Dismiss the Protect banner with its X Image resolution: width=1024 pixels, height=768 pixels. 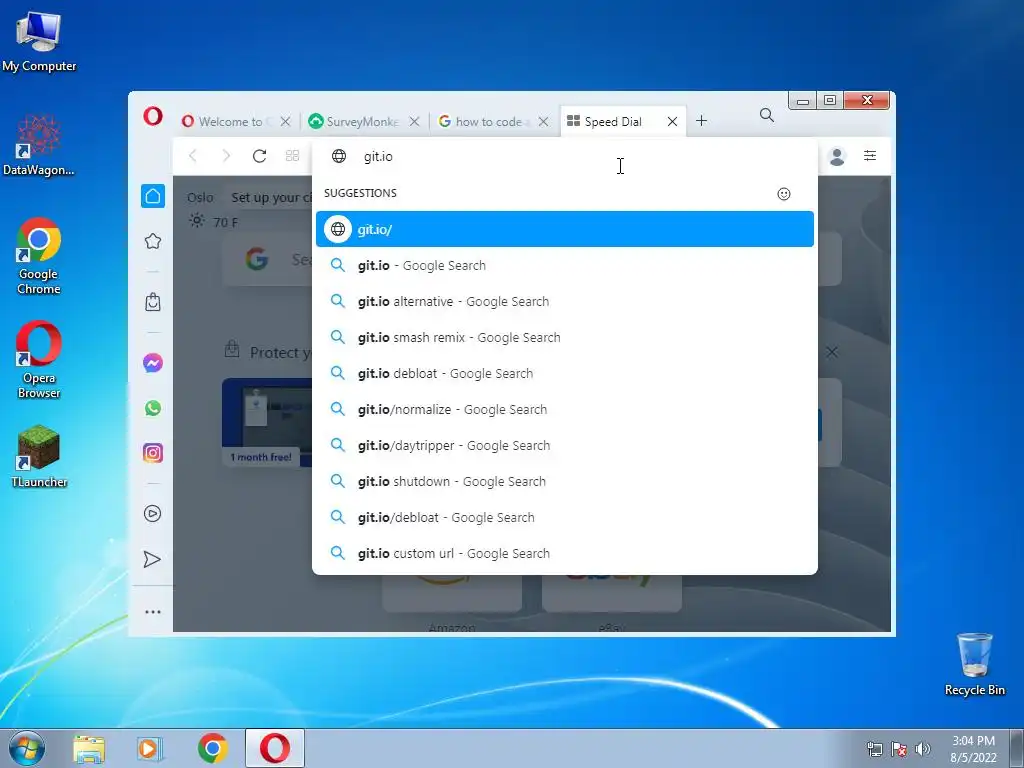[x=831, y=353]
